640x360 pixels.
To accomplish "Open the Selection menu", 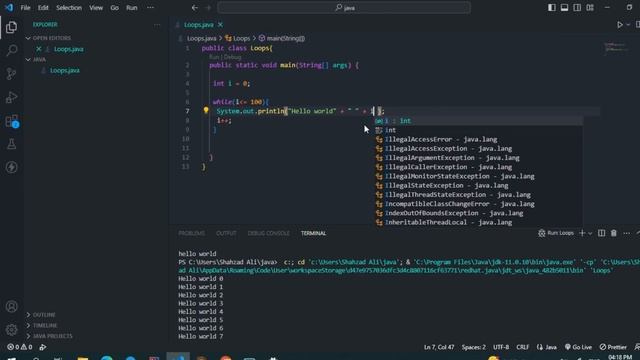I will [69, 7].
